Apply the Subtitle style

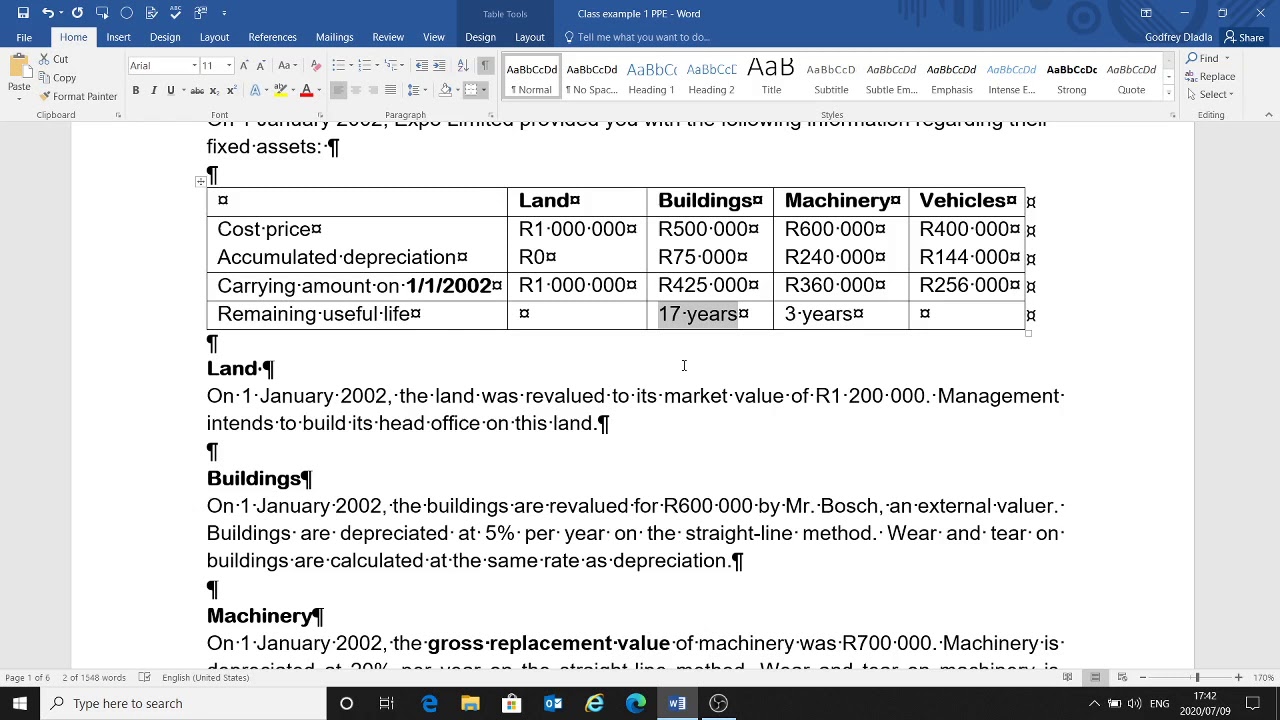click(831, 77)
